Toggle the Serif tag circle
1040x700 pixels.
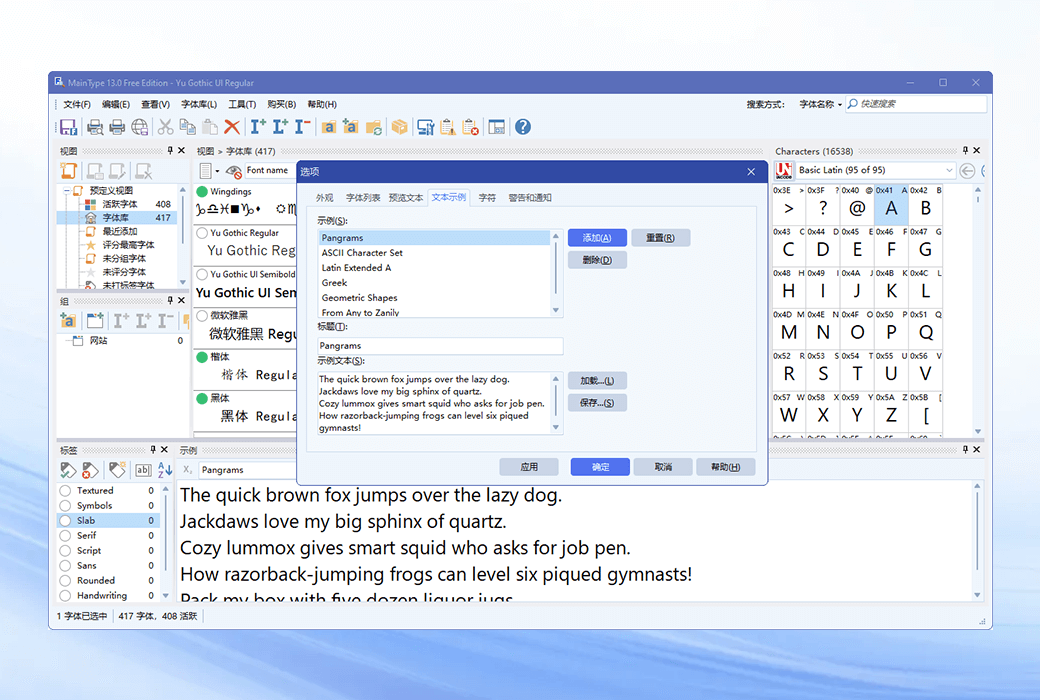(x=65, y=535)
